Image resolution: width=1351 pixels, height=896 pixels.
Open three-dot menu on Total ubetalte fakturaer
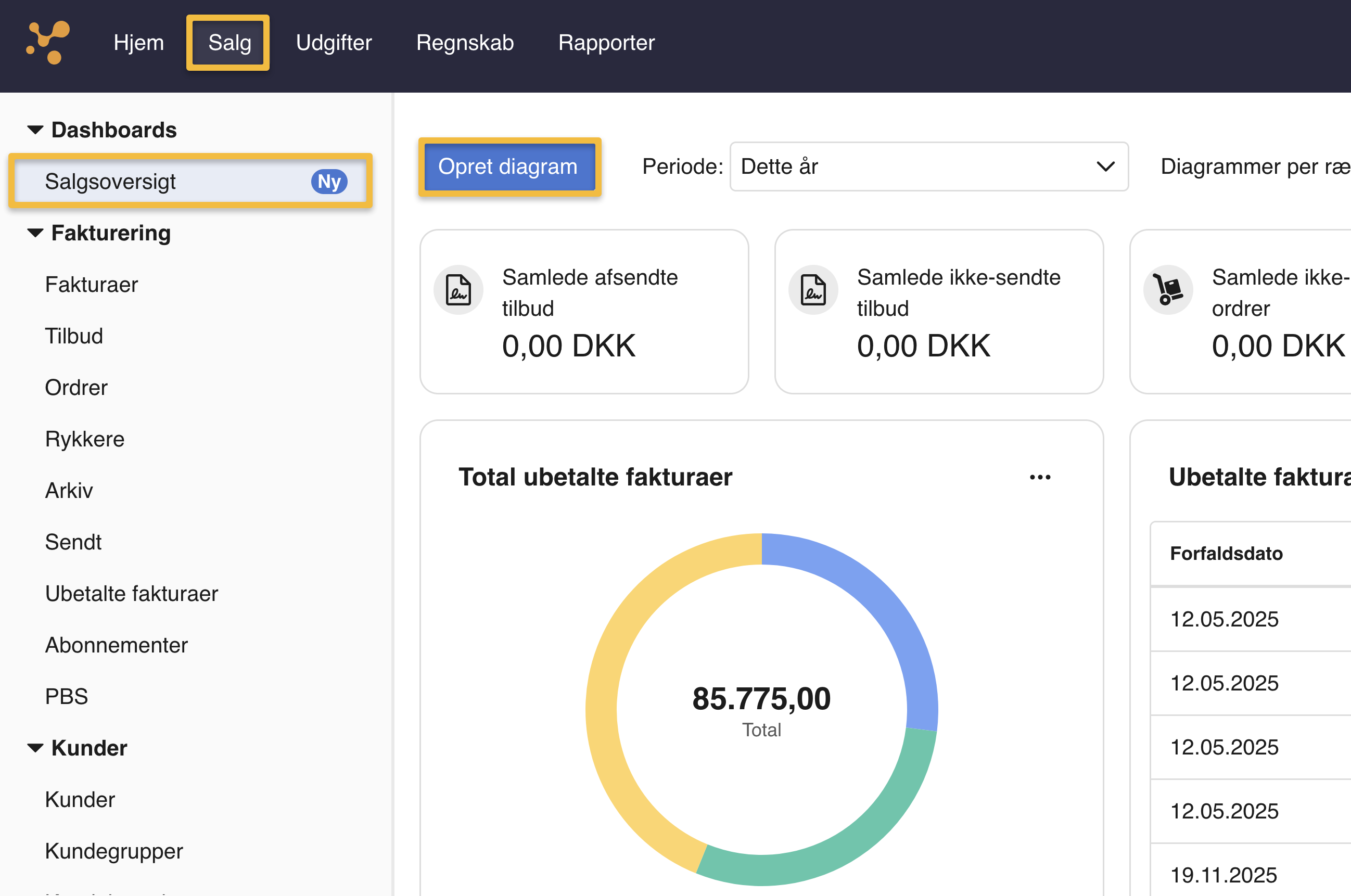(1040, 477)
